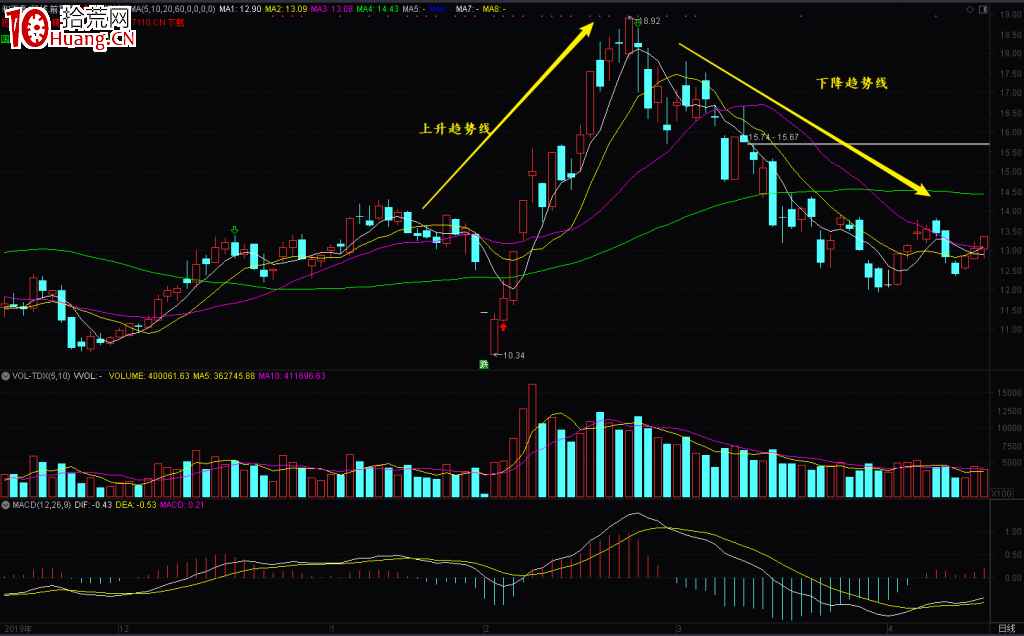Select the 日线 period label

click(x=1007, y=629)
